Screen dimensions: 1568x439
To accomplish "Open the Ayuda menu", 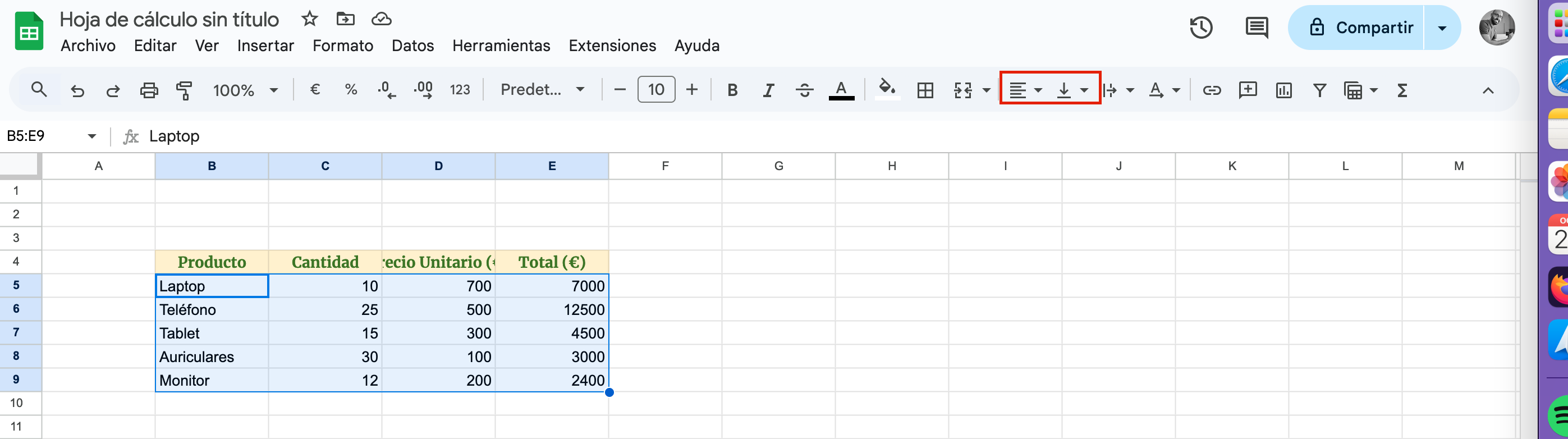I will (x=697, y=45).
